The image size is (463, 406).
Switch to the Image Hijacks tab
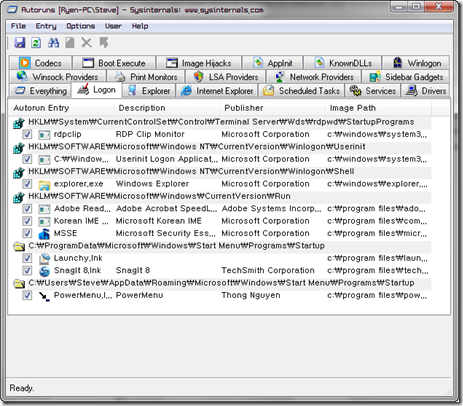pos(199,63)
